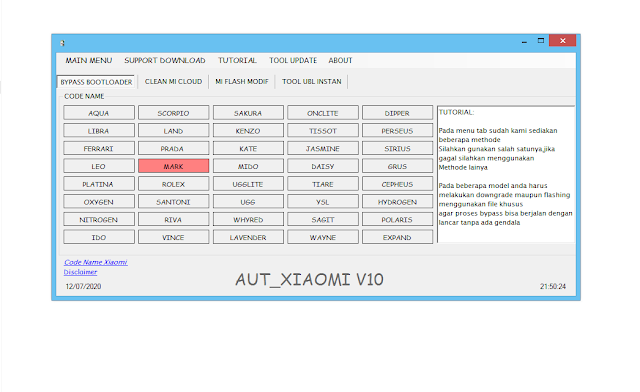The image size is (640, 392).
Task: Click the SAGIT button
Action: click(x=323, y=219)
